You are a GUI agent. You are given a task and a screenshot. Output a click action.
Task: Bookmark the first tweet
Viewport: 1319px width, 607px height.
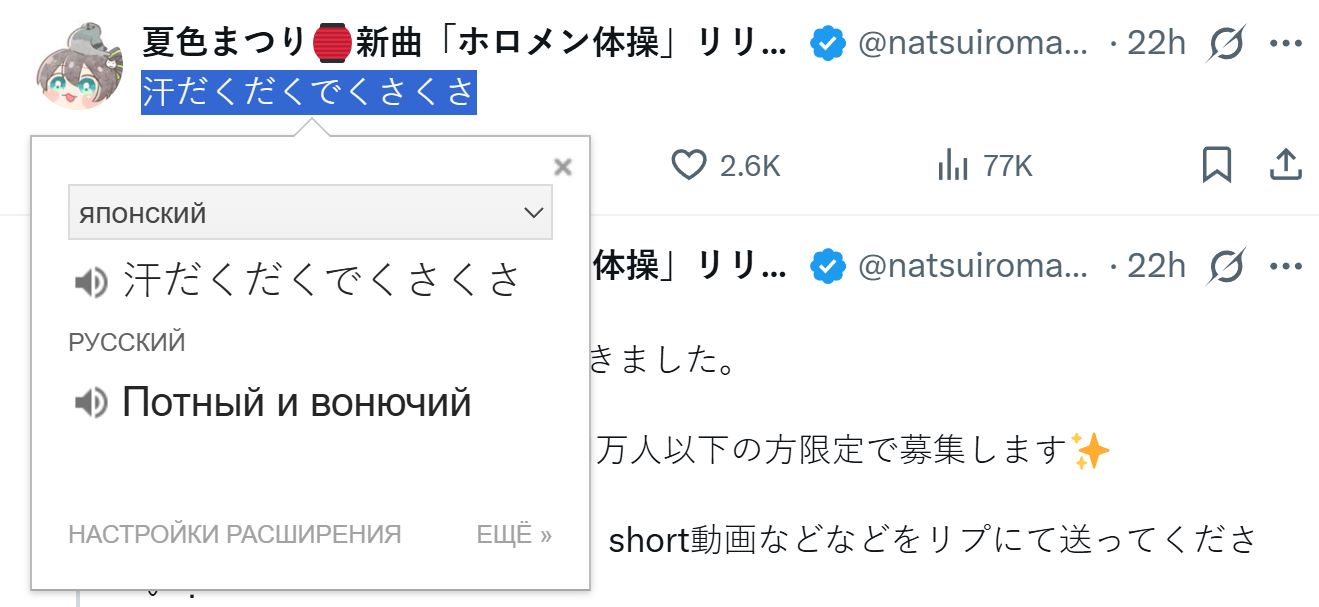tap(1216, 165)
